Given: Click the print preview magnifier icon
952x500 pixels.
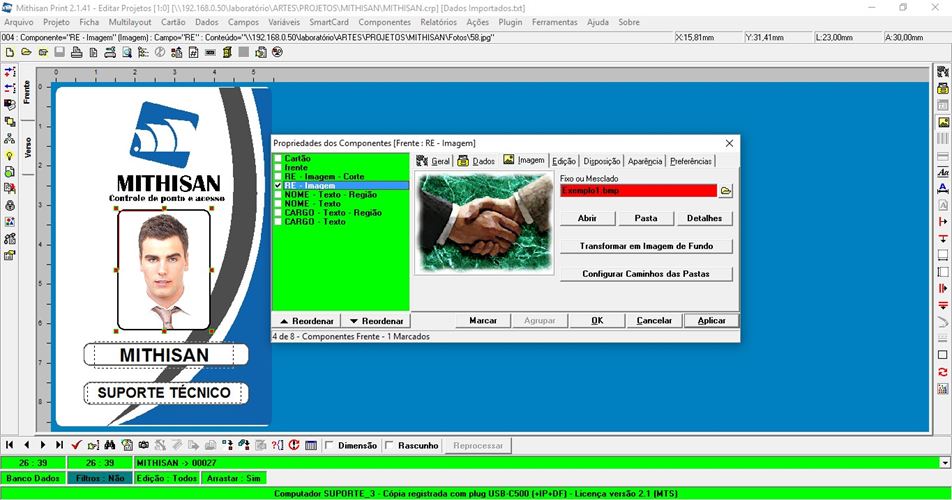Looking at the screenshot, I should click(x=127, y=53).
